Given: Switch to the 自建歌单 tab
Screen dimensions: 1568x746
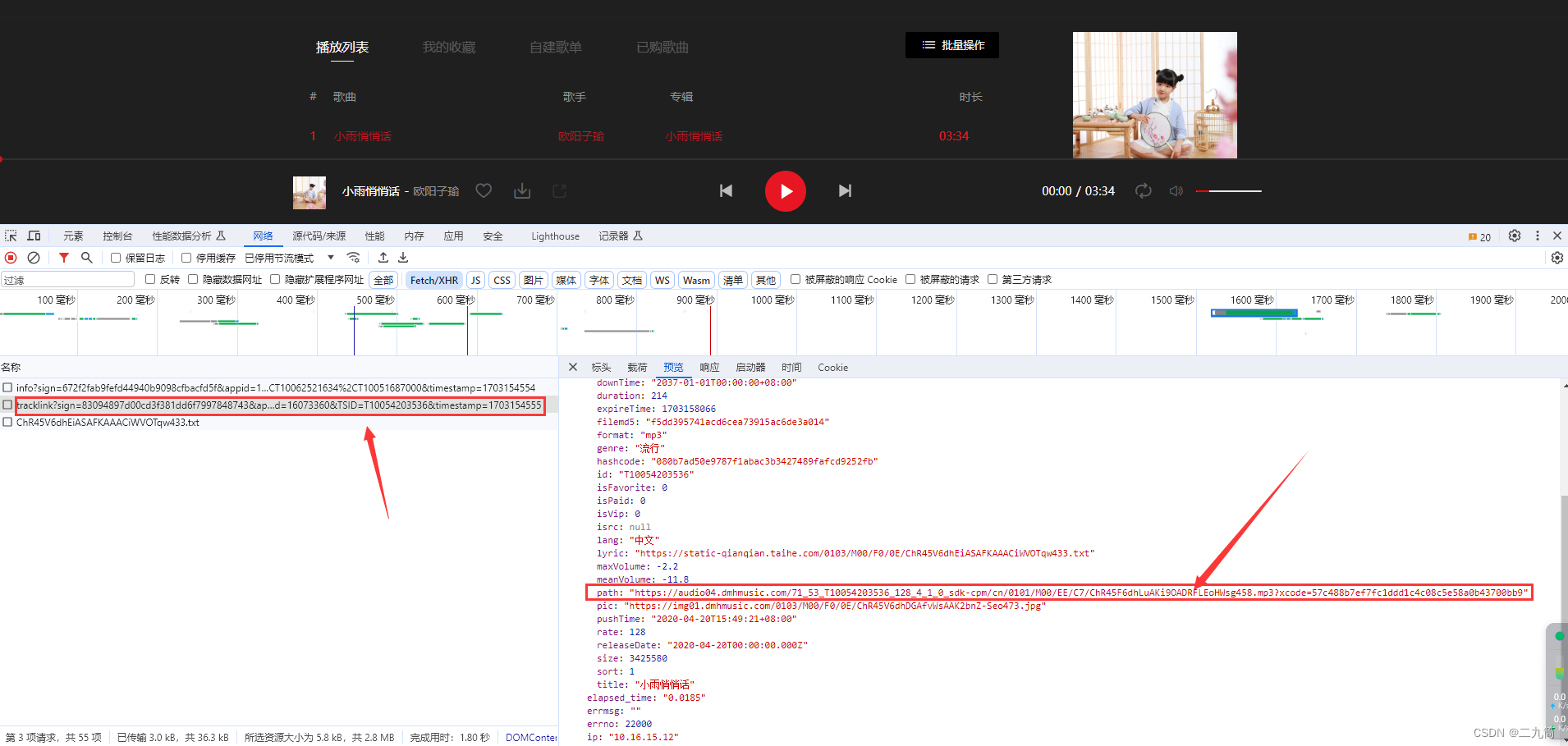Looking at the screenshot, I should point(556,48).
